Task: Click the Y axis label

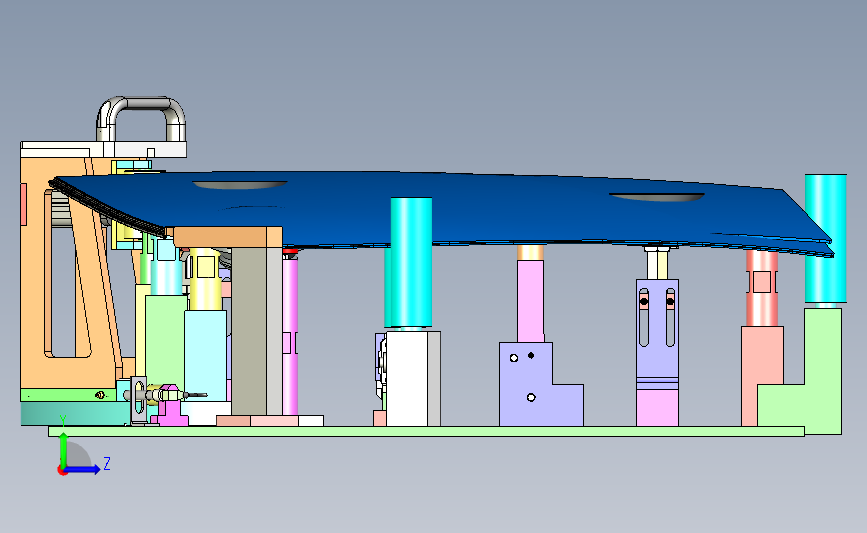Action: pyautogui.click(x=63, y=421)
